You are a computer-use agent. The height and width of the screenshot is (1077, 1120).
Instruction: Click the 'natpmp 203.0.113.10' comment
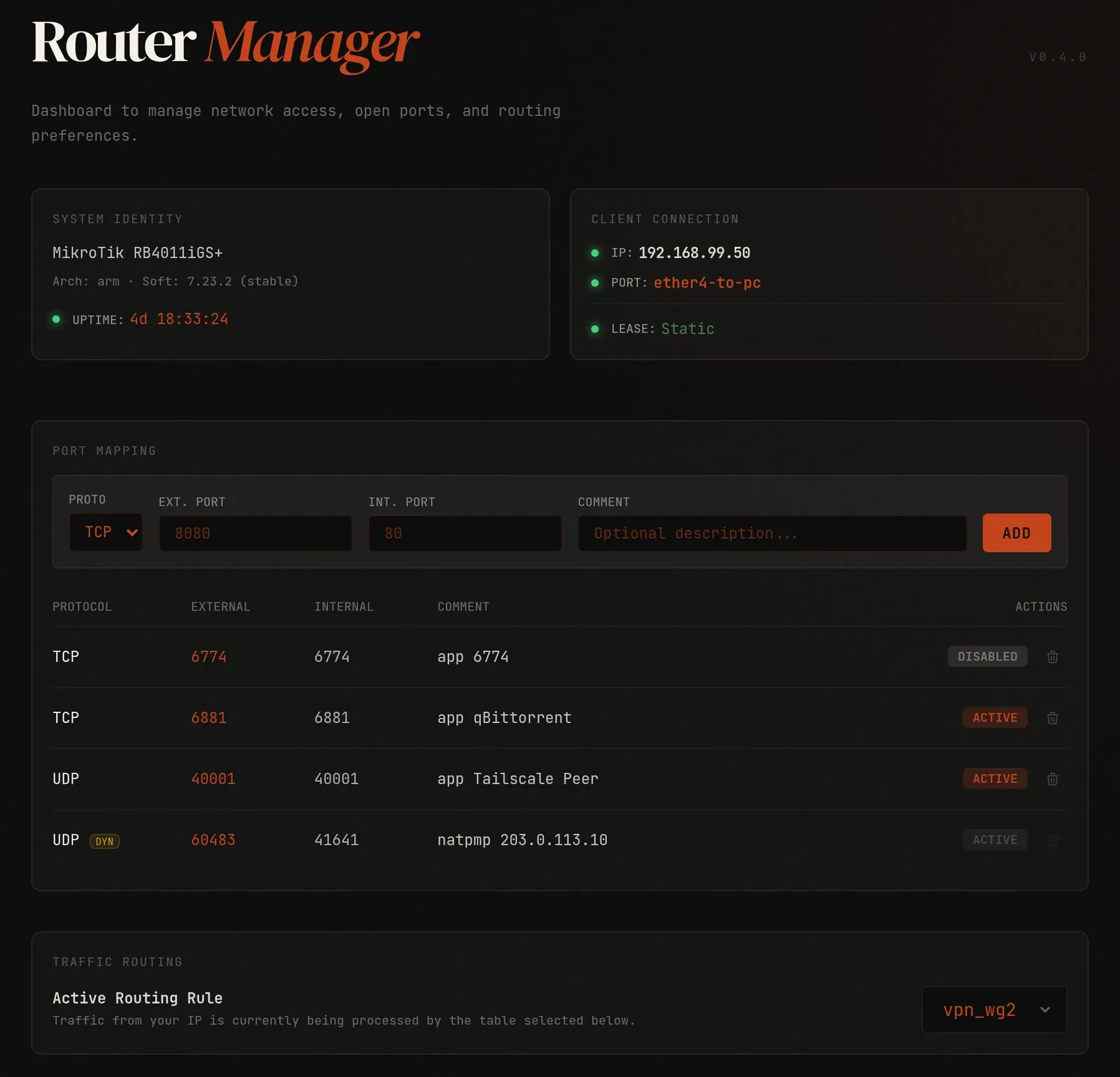[x=522, y=840]
